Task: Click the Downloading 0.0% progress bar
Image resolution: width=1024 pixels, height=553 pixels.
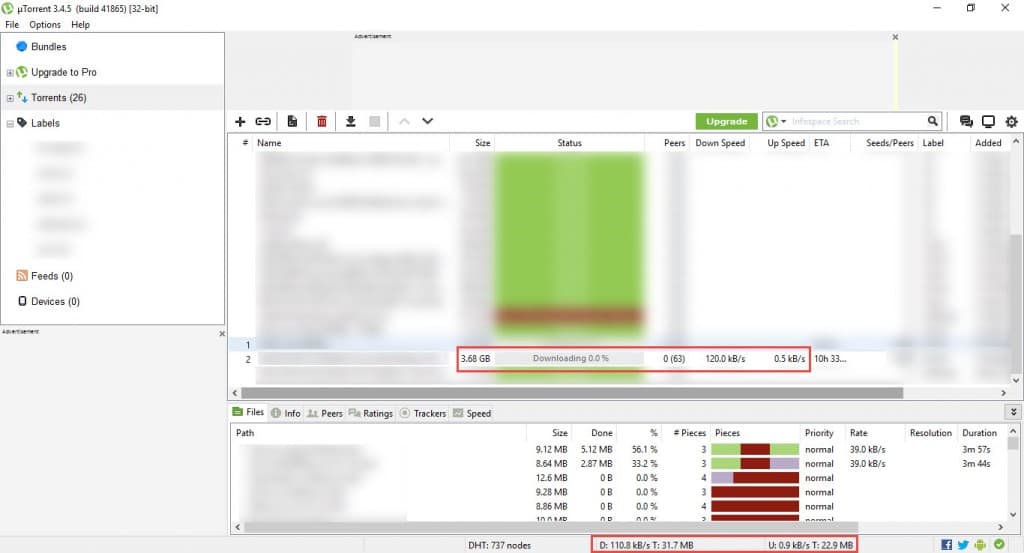Action: [570, 358]
